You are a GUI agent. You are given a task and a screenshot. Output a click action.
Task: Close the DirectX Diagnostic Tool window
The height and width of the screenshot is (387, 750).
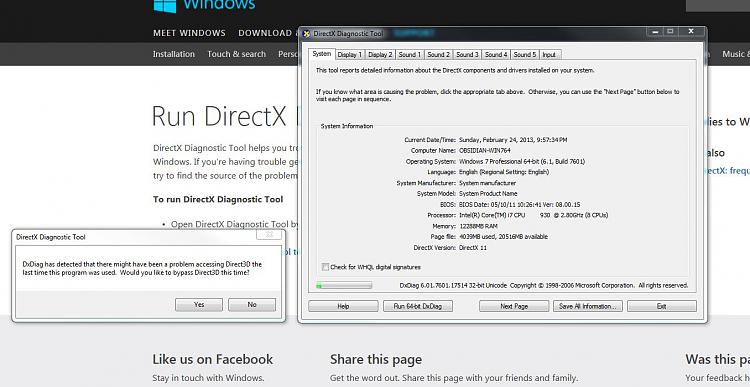click(x=691, y=32)
